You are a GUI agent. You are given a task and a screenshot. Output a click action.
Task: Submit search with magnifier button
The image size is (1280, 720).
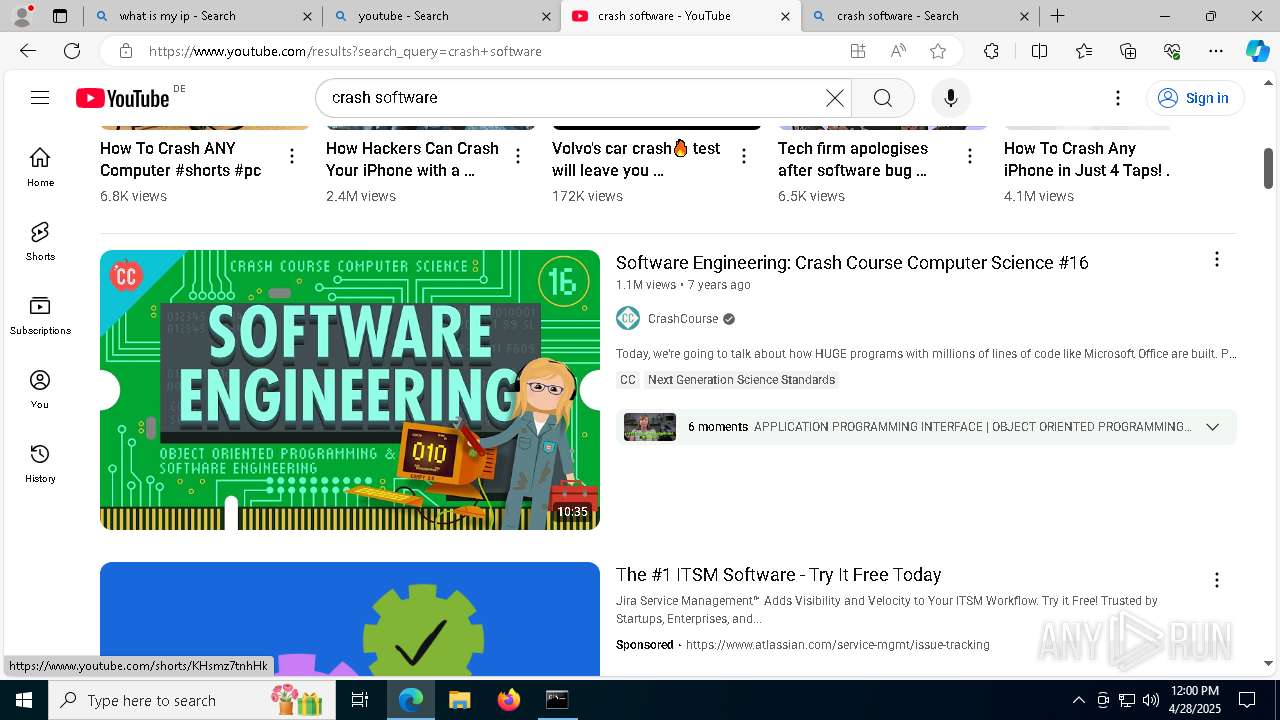click(882, 98)
